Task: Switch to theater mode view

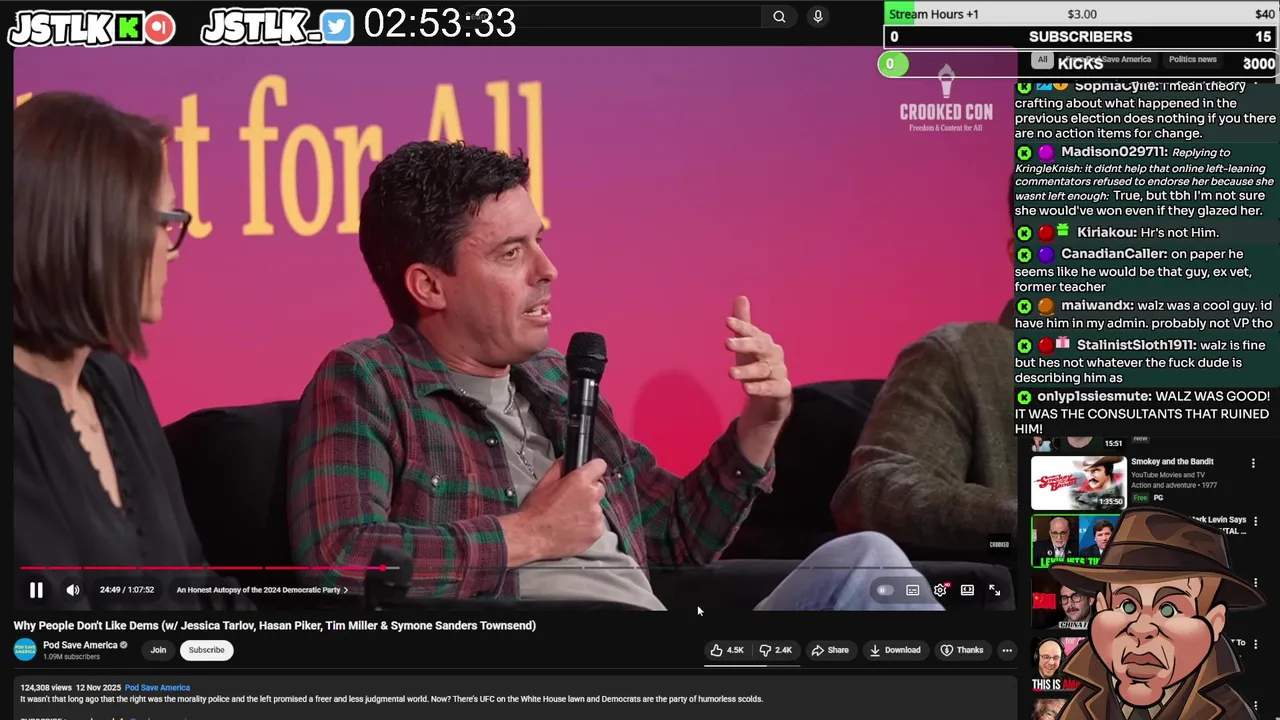Action: [967, 590]
